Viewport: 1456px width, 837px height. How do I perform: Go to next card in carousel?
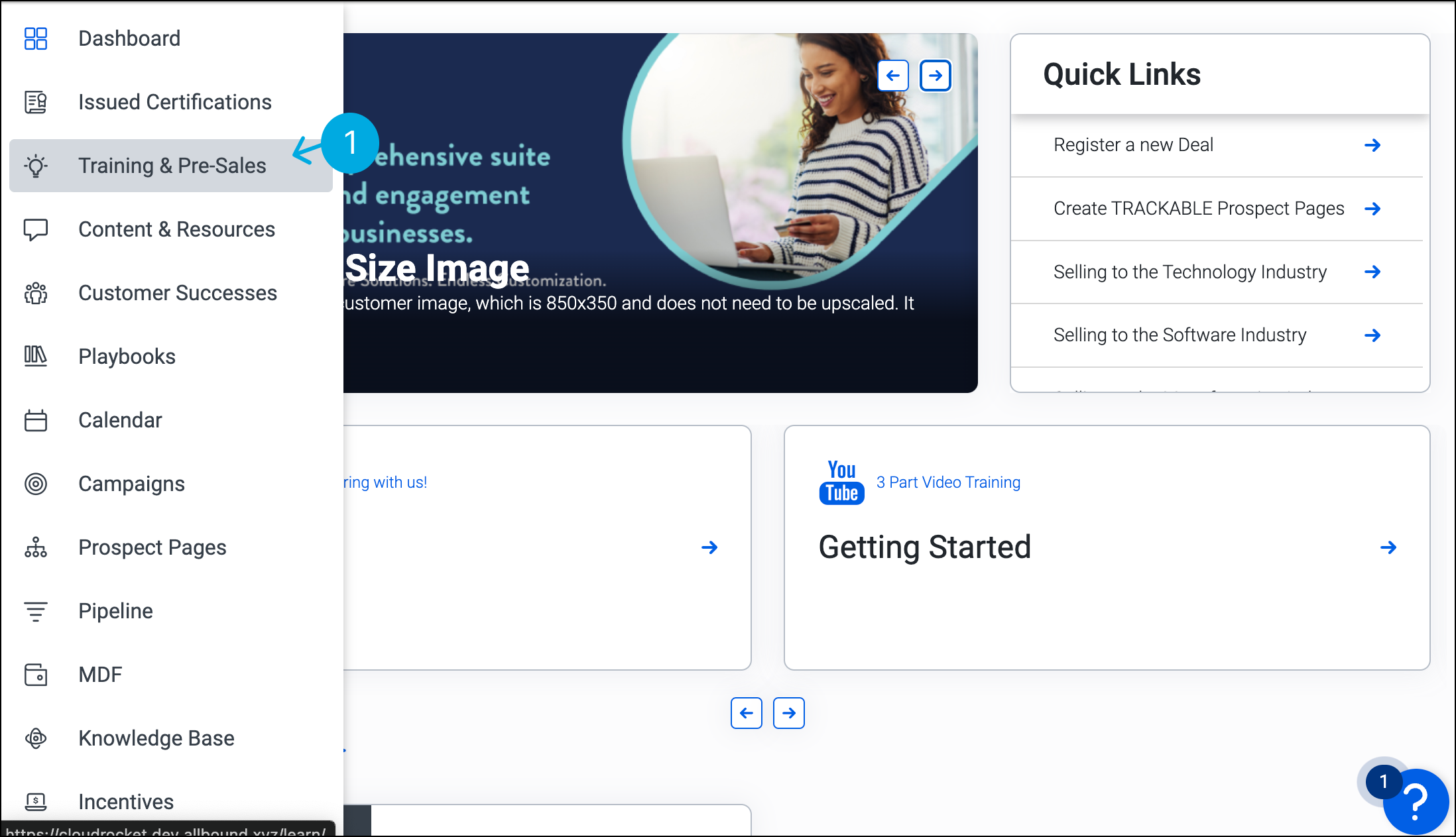tap(789, 713)
